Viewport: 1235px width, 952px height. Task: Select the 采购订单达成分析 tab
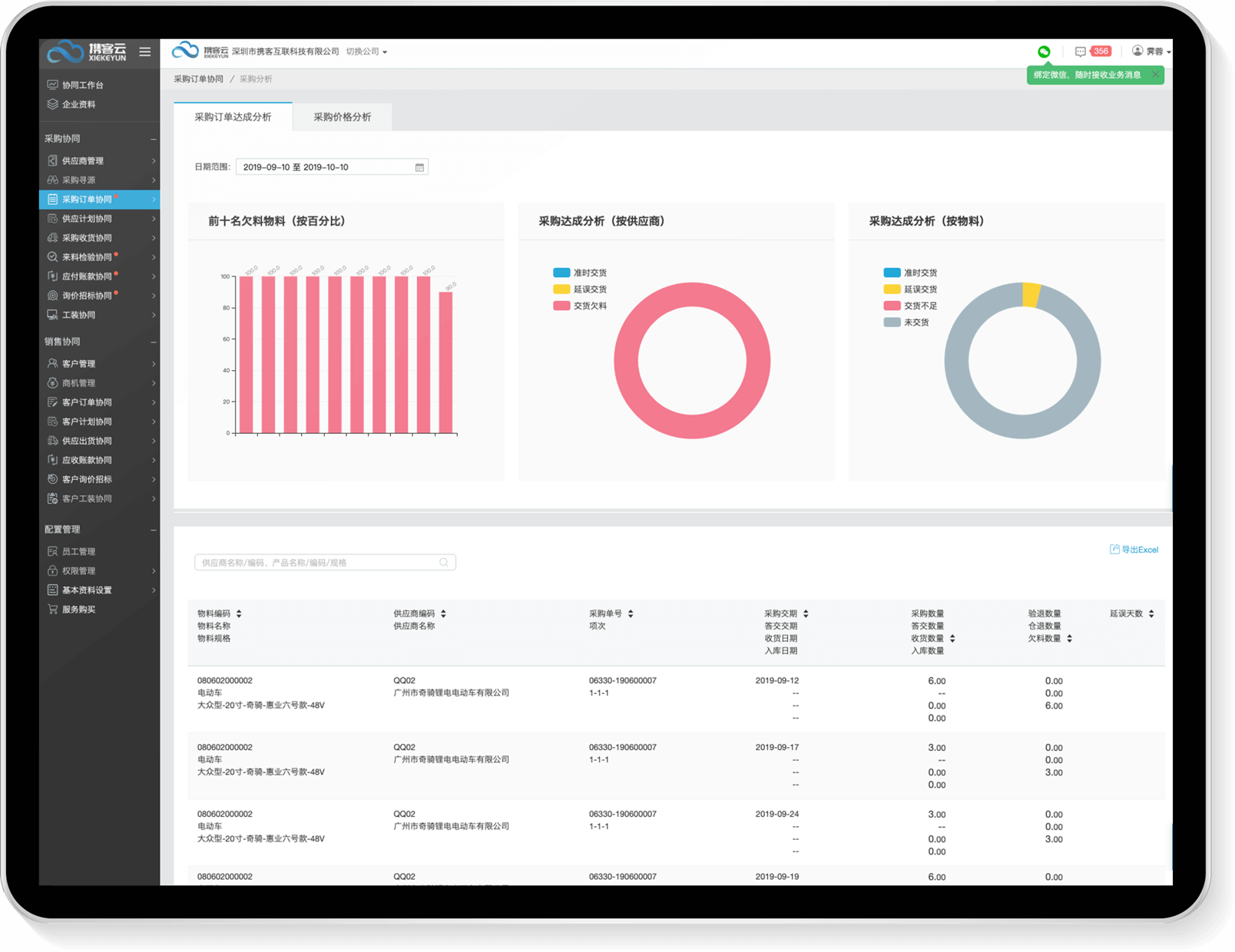click(233, 117)
